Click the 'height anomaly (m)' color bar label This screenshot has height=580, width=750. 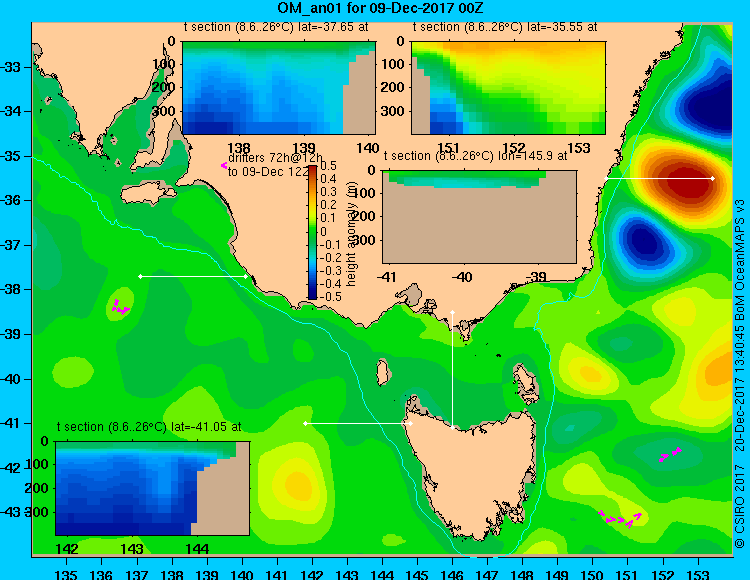[x=351, y=233]
